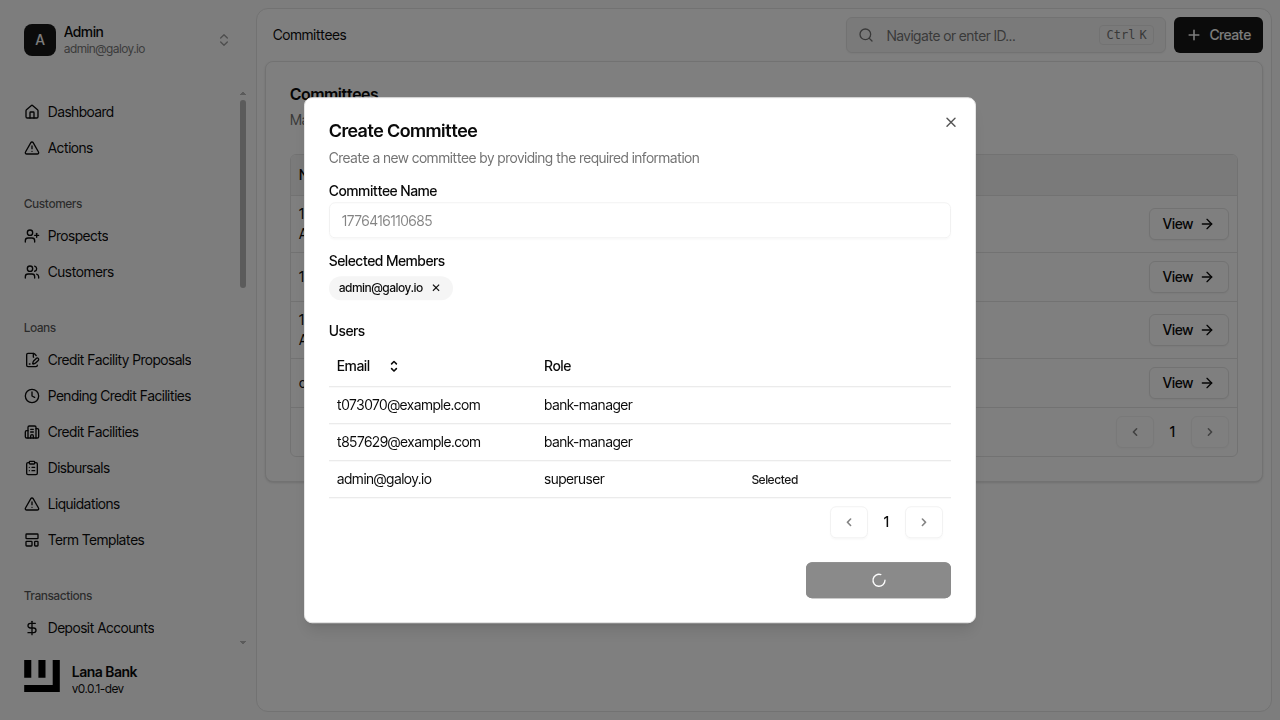Click the Create button in the header
Screen dimensions: 1280x720
1217,34
